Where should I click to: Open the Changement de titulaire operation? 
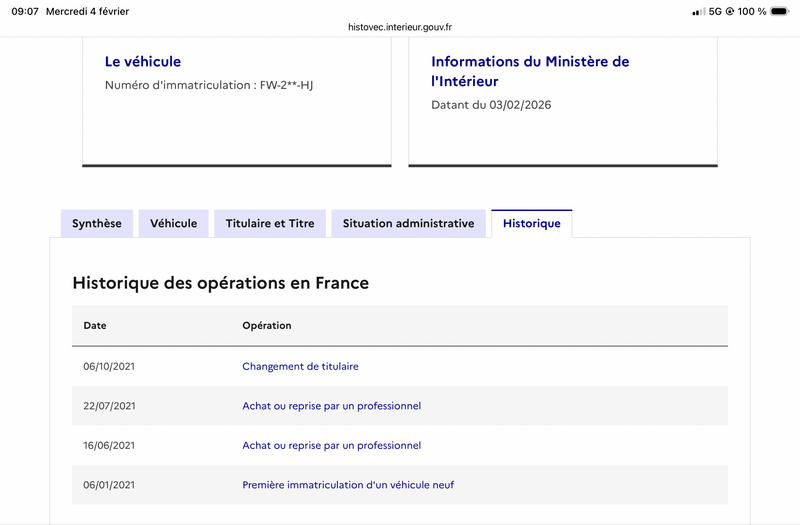(x=300, y=367)
